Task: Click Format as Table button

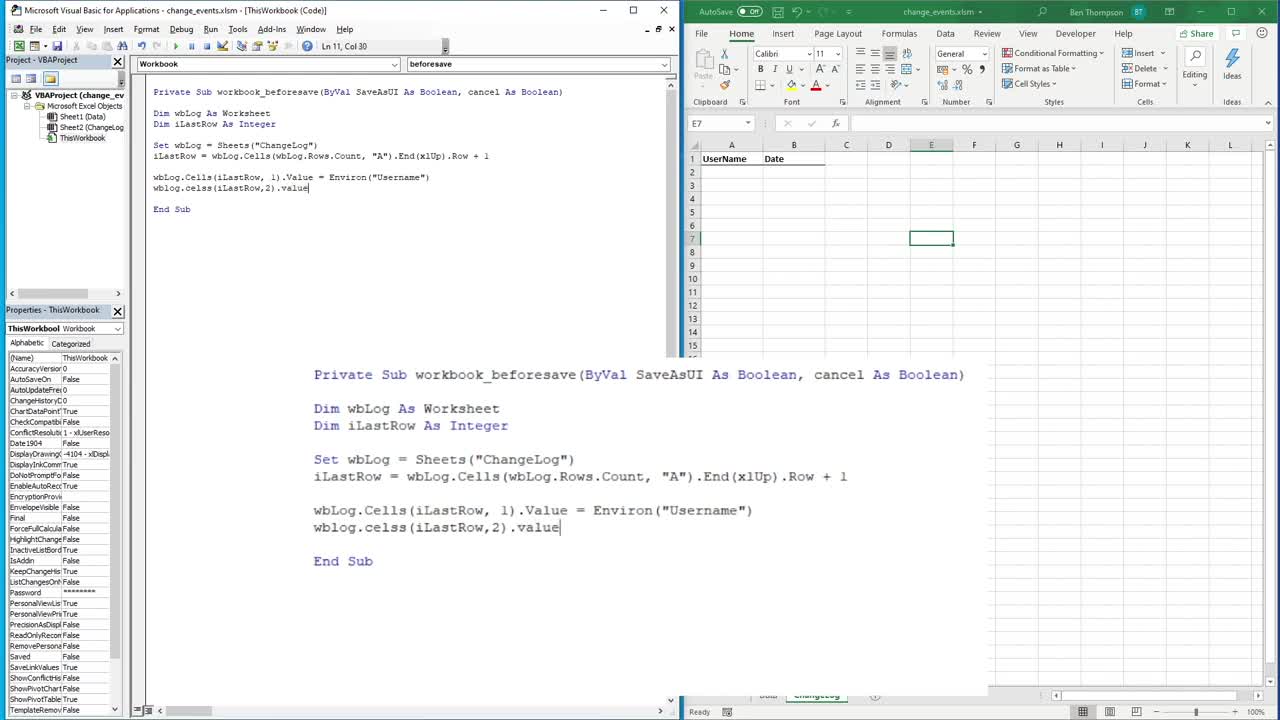Action: [x=1039, y=68]
